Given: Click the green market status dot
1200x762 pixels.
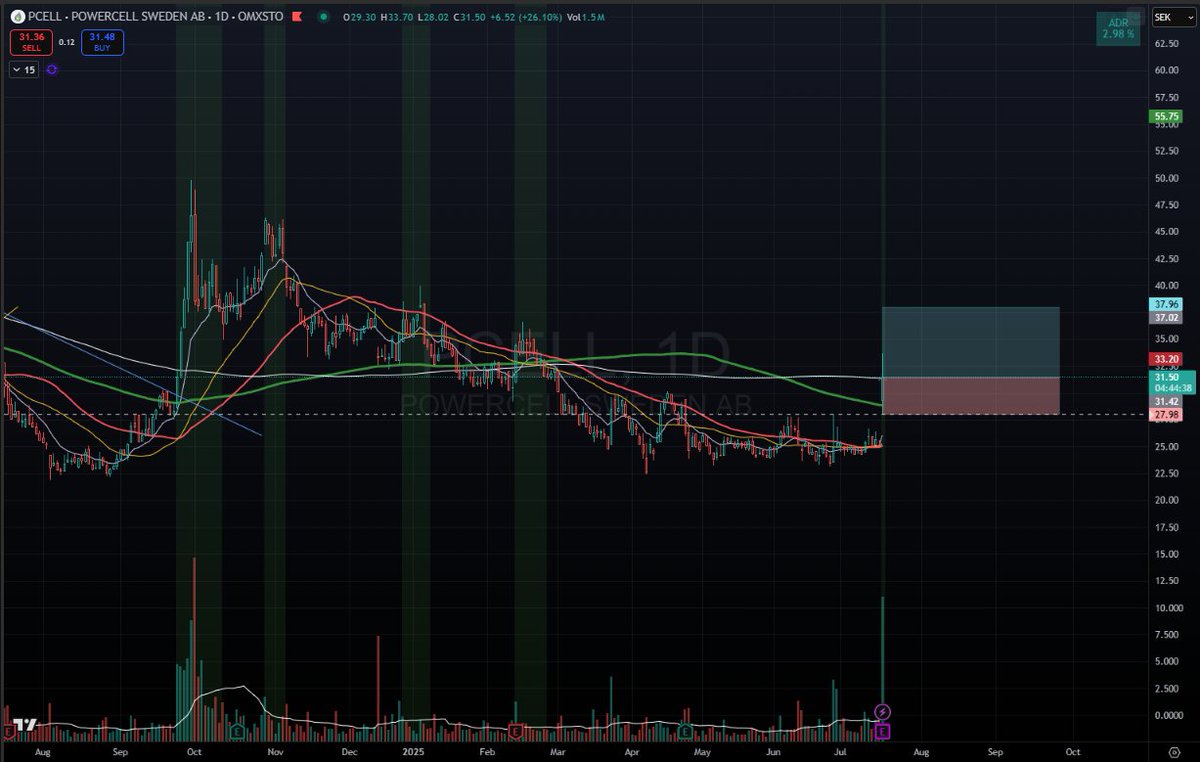Looking at the screenshot, I should [324, 17].
